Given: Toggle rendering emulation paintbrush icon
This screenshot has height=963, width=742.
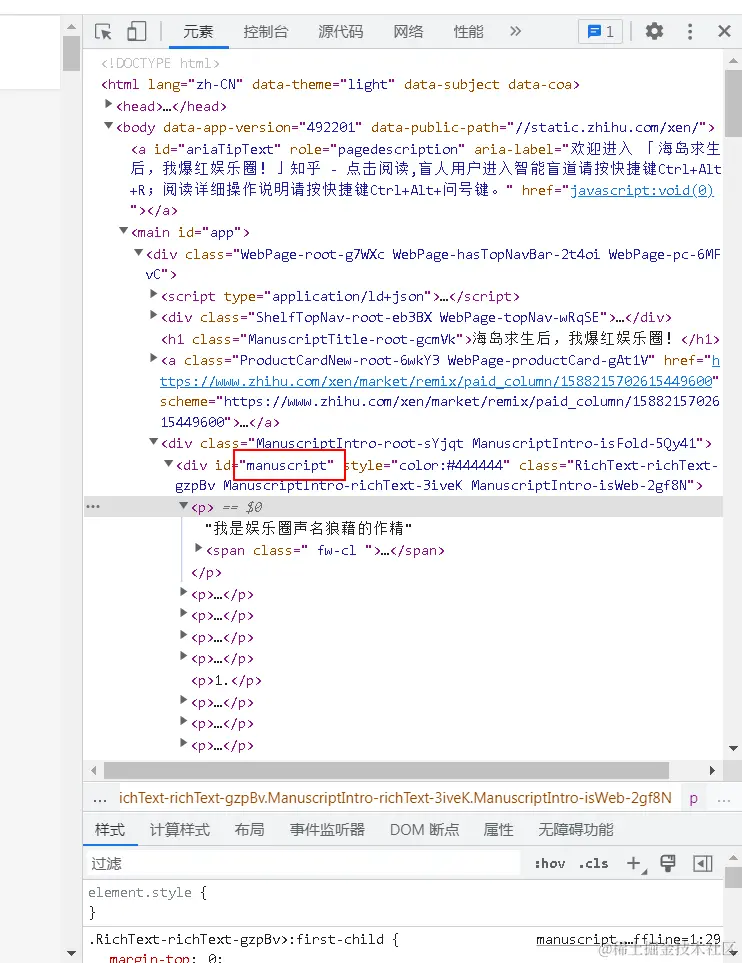Looking at the screenshot, I should pos(668,864).
